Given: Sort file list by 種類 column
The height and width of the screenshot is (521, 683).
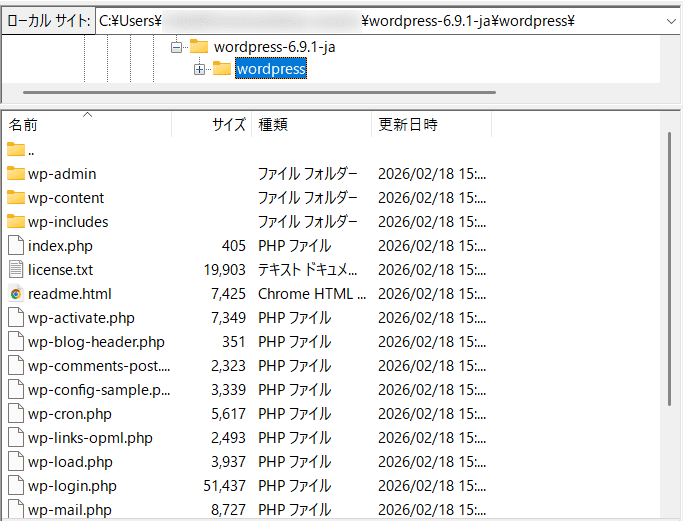Looking at the screenshot, I should click(311, 125).
